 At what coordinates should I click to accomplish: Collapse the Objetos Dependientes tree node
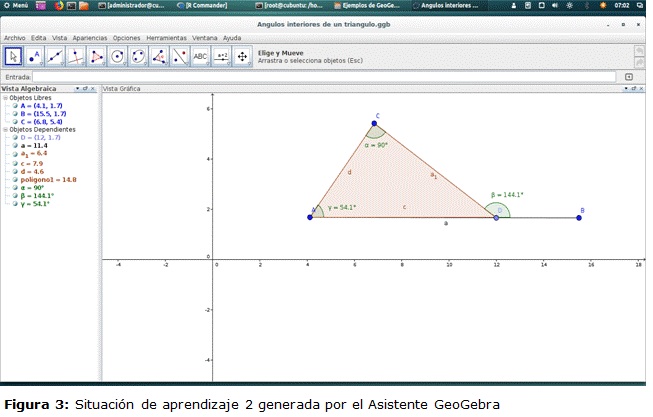[x=5, y=130]
